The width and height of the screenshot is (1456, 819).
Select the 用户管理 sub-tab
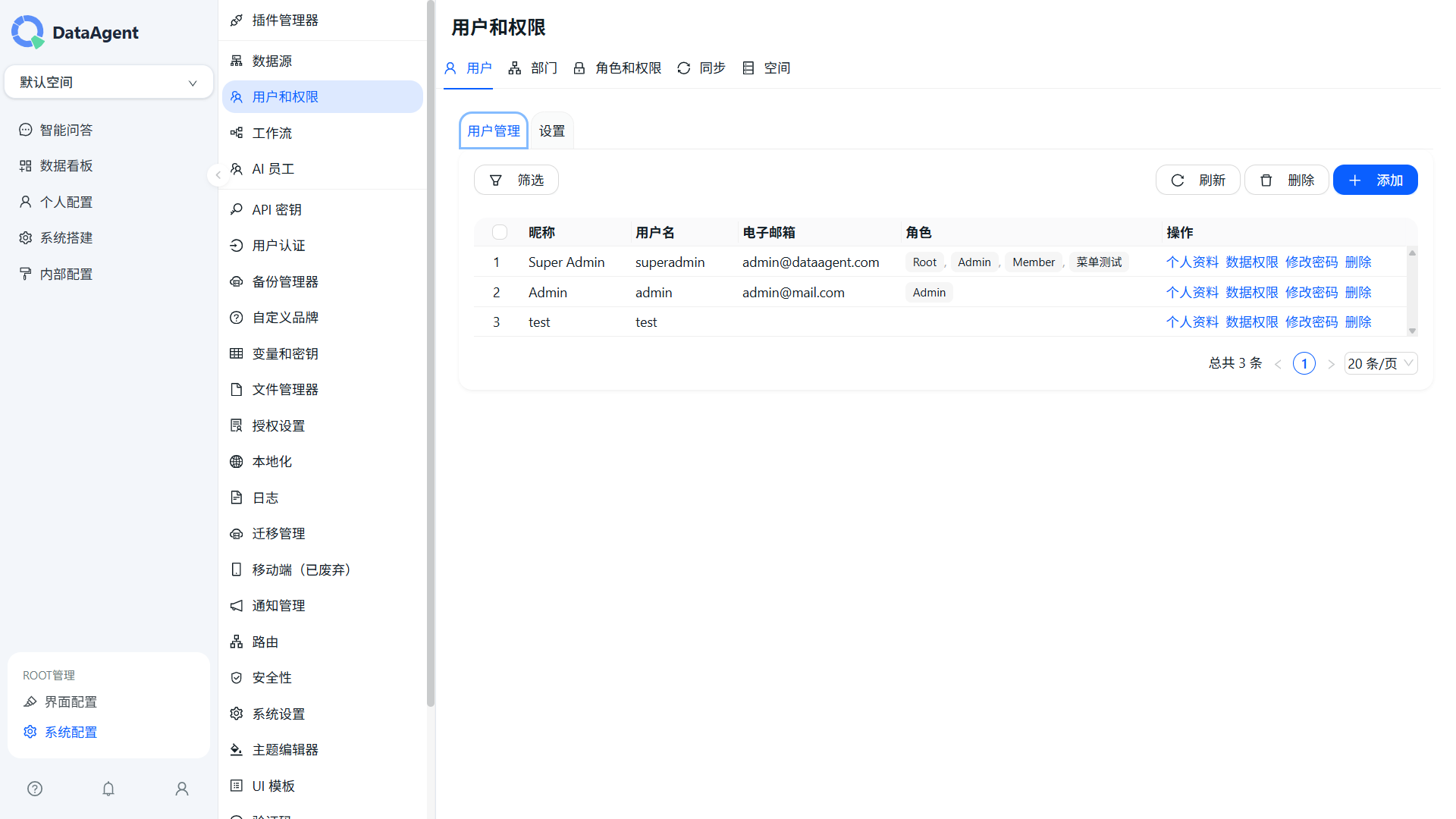click(x=494, y=131)
